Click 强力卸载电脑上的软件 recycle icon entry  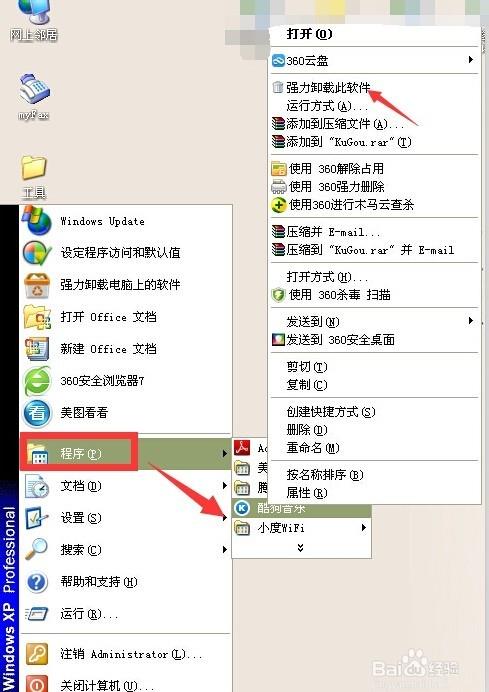coord(126,285)
